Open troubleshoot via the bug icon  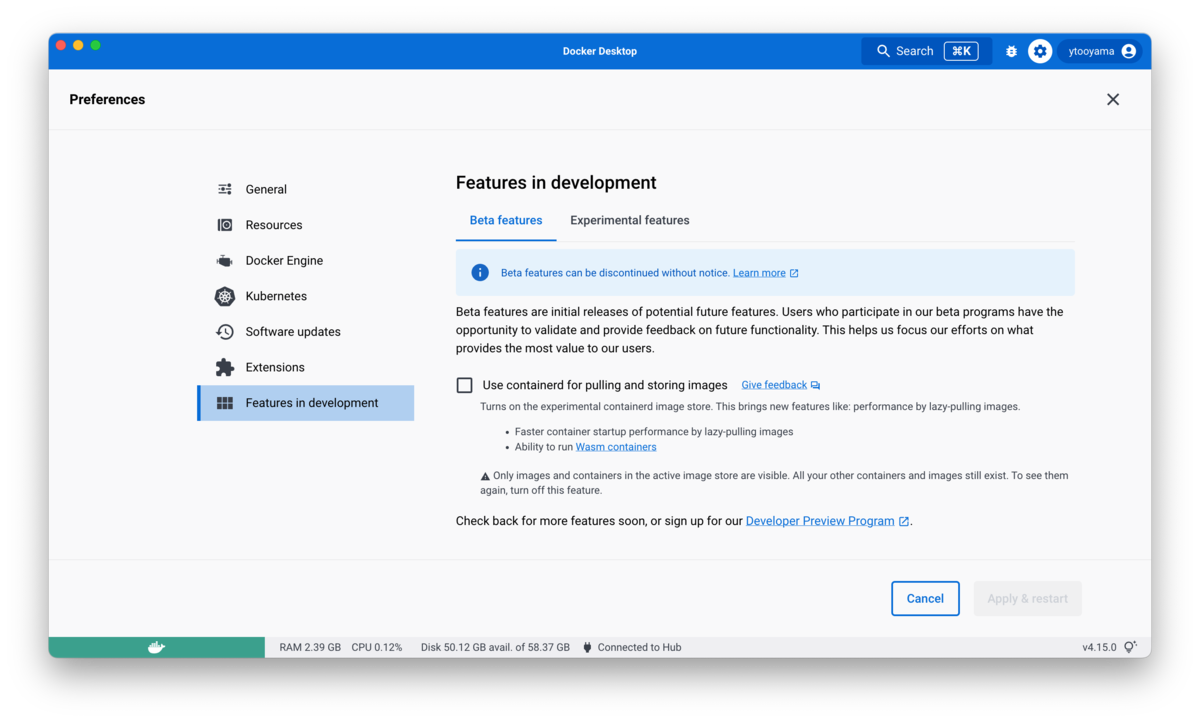[1011, 51]
